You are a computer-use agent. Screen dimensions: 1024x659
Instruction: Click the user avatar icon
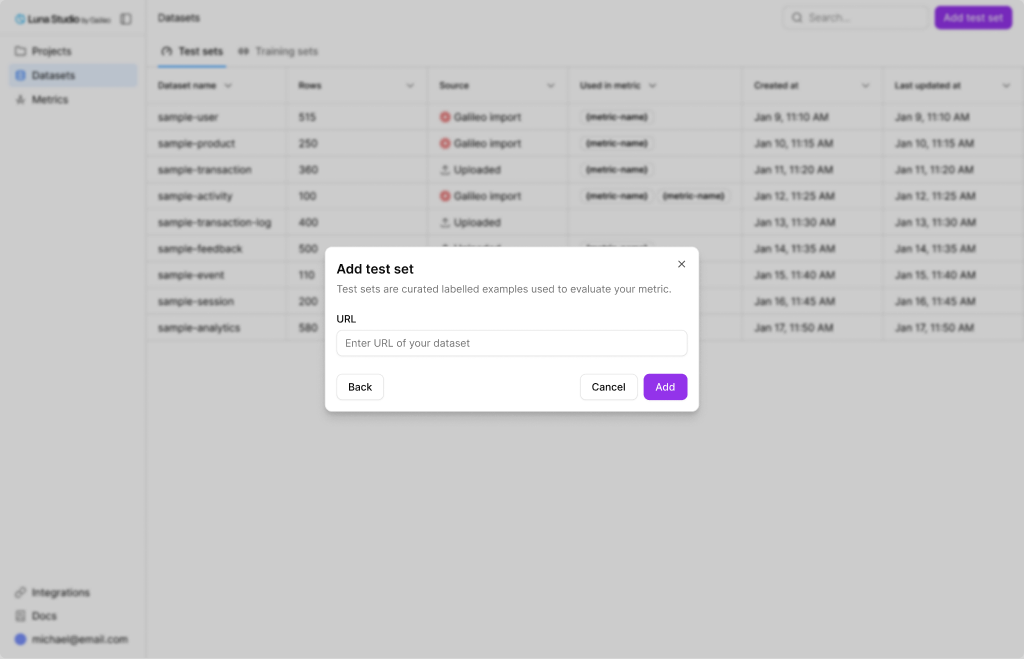coord(20,639)
